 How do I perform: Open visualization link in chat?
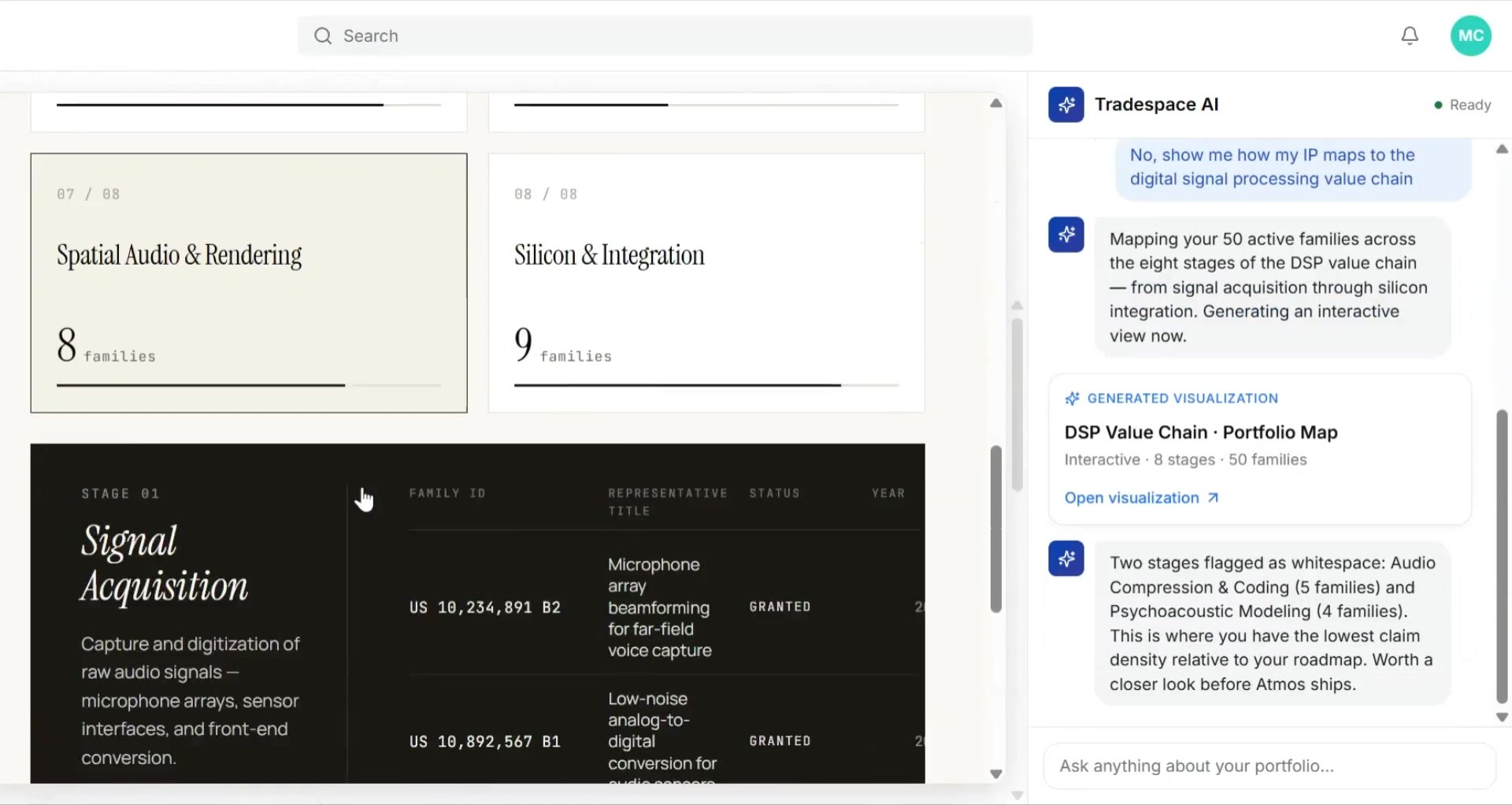point(1141,498)
